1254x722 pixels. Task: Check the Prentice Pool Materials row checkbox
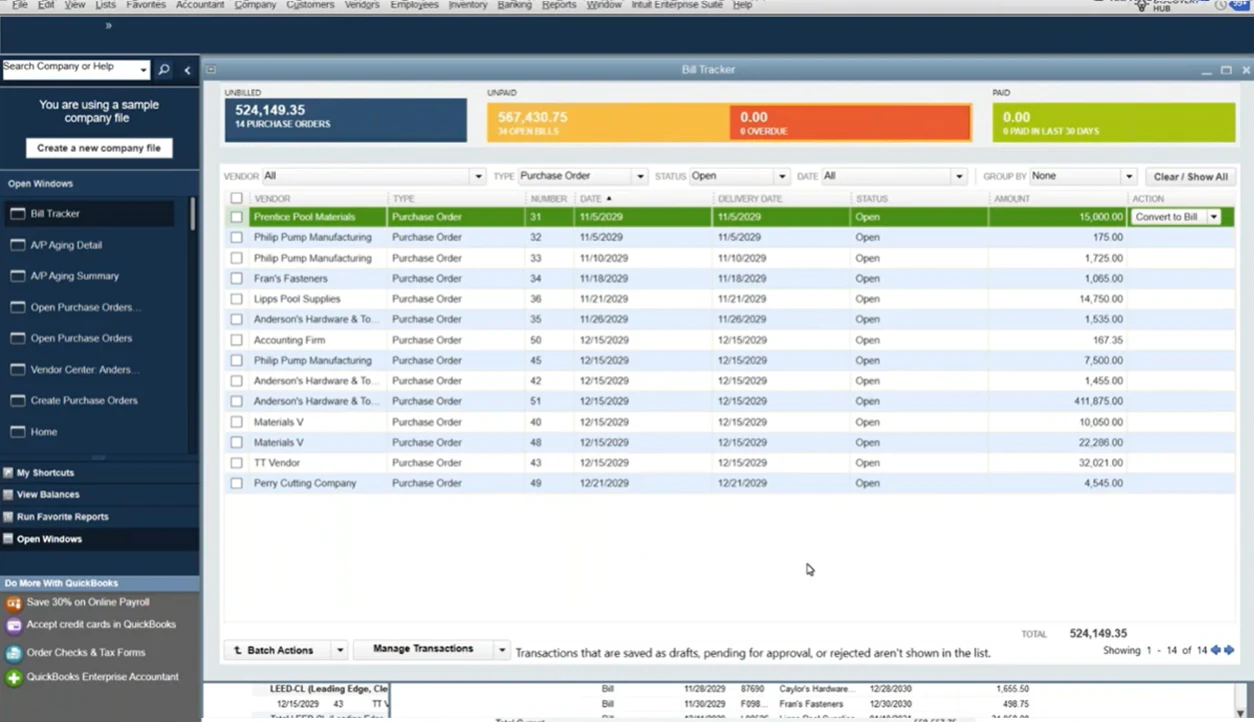click(237, 217)
